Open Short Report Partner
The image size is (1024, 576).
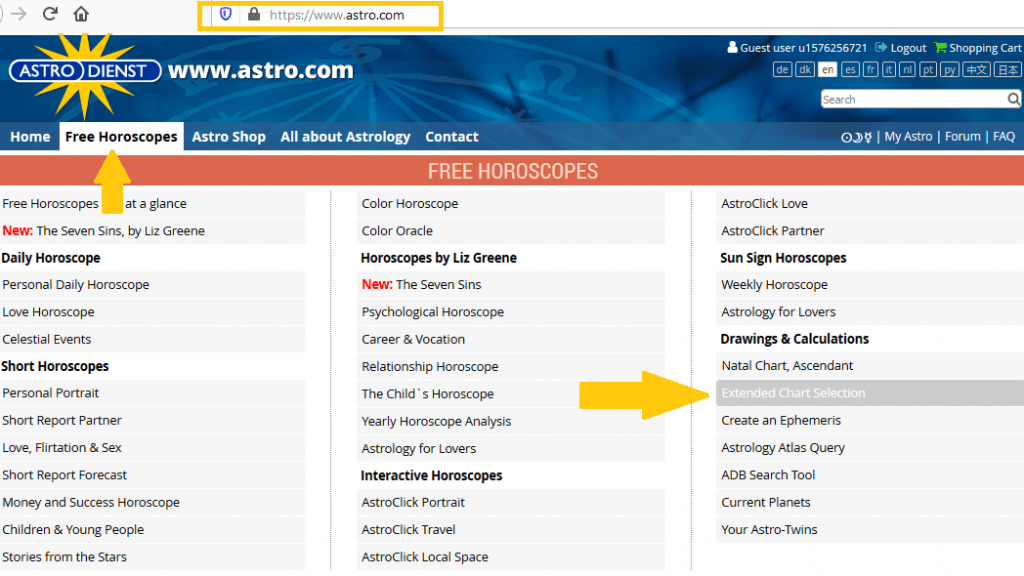tap(153, 421)
